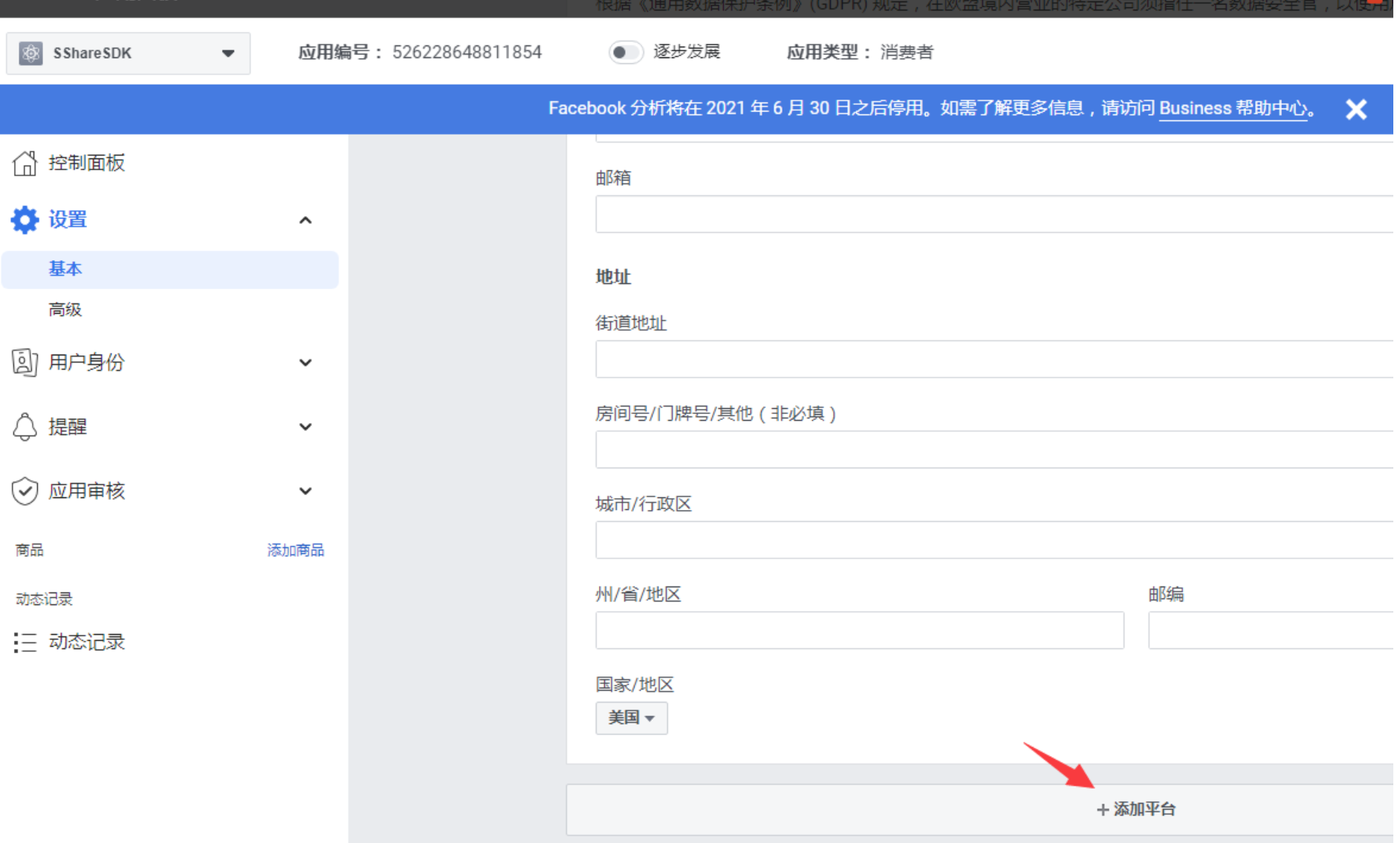Open the 国家/地区 country dropdown showing 美国
This screenshot has width=1400, height=843.
tap(631, 717)
